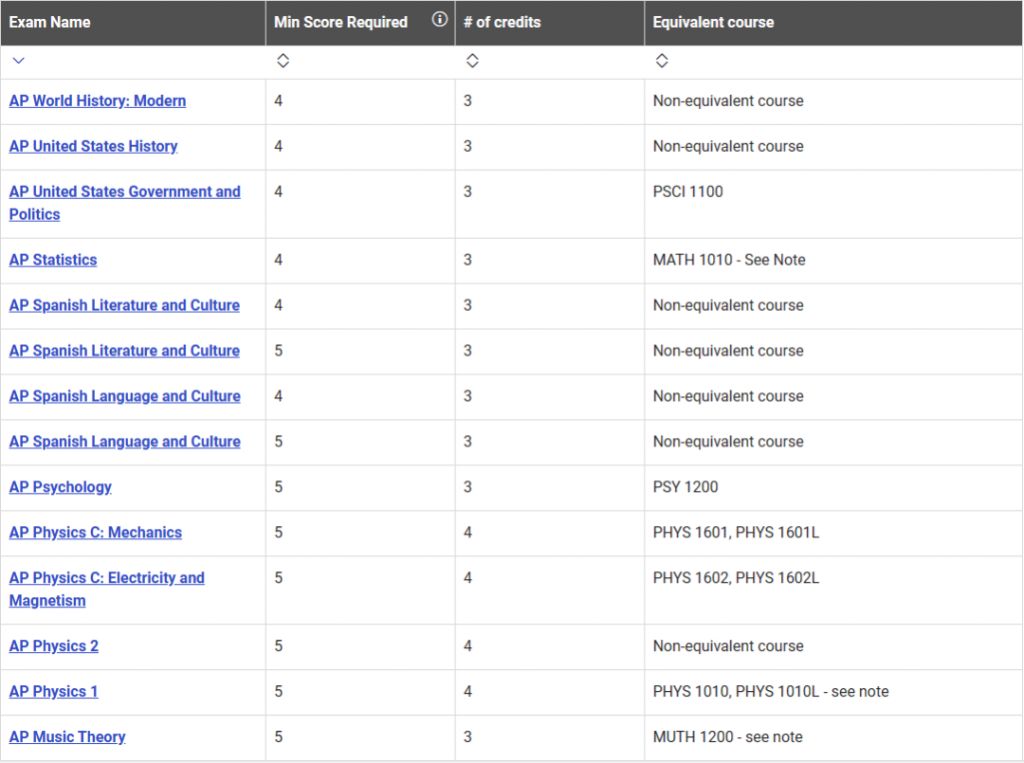This screenshot has height=763, width=1024.
Task: Open the AP United States History link
Action: [93, 146]
